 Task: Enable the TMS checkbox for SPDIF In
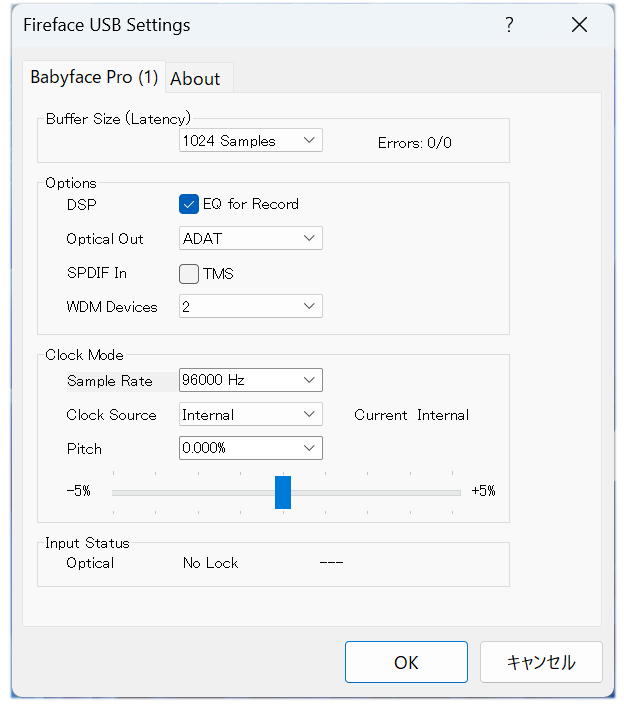tap(189, 274)
